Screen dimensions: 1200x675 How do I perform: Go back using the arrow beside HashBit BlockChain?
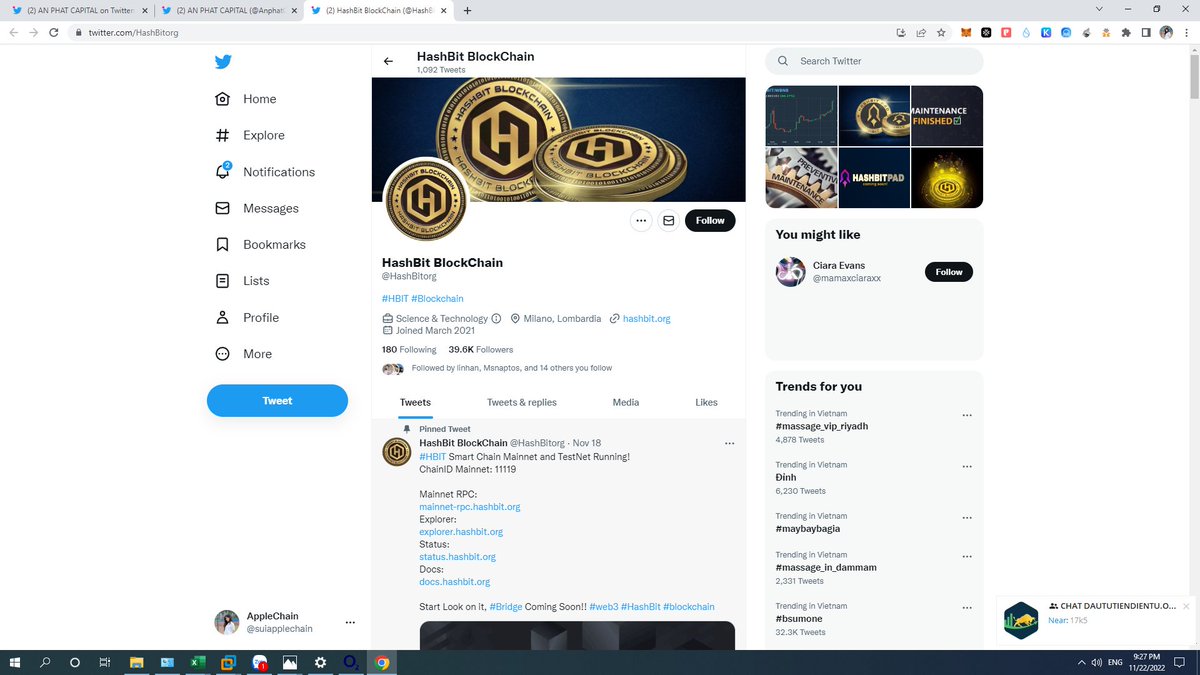(x=389, y=62)
